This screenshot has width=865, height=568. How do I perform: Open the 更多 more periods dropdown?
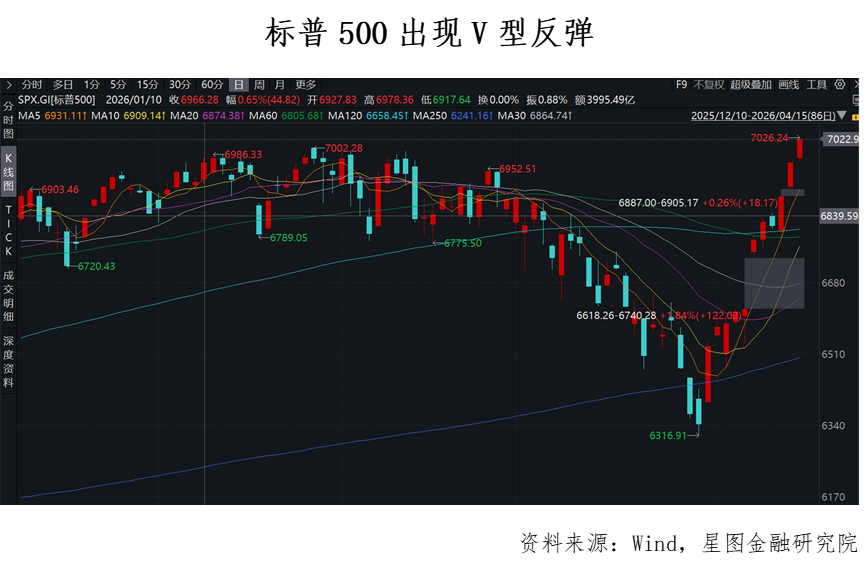(x=305, y=84)
